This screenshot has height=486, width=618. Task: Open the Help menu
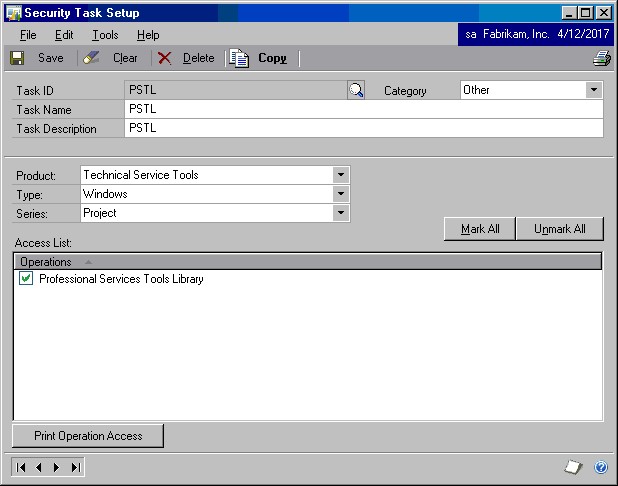tap(148, 35)
